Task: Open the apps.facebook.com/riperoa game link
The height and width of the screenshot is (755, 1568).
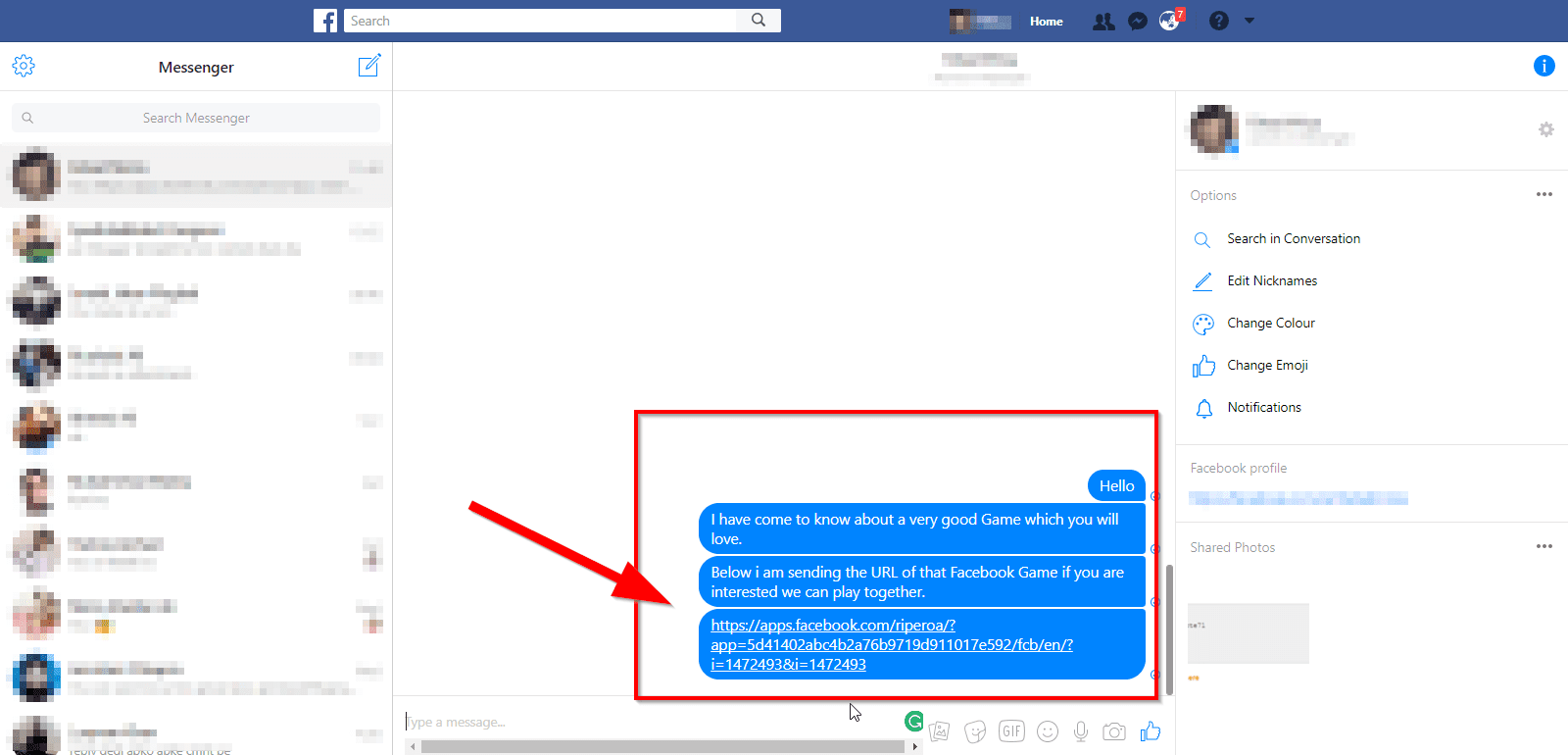Action: click(x=892, y=644)
